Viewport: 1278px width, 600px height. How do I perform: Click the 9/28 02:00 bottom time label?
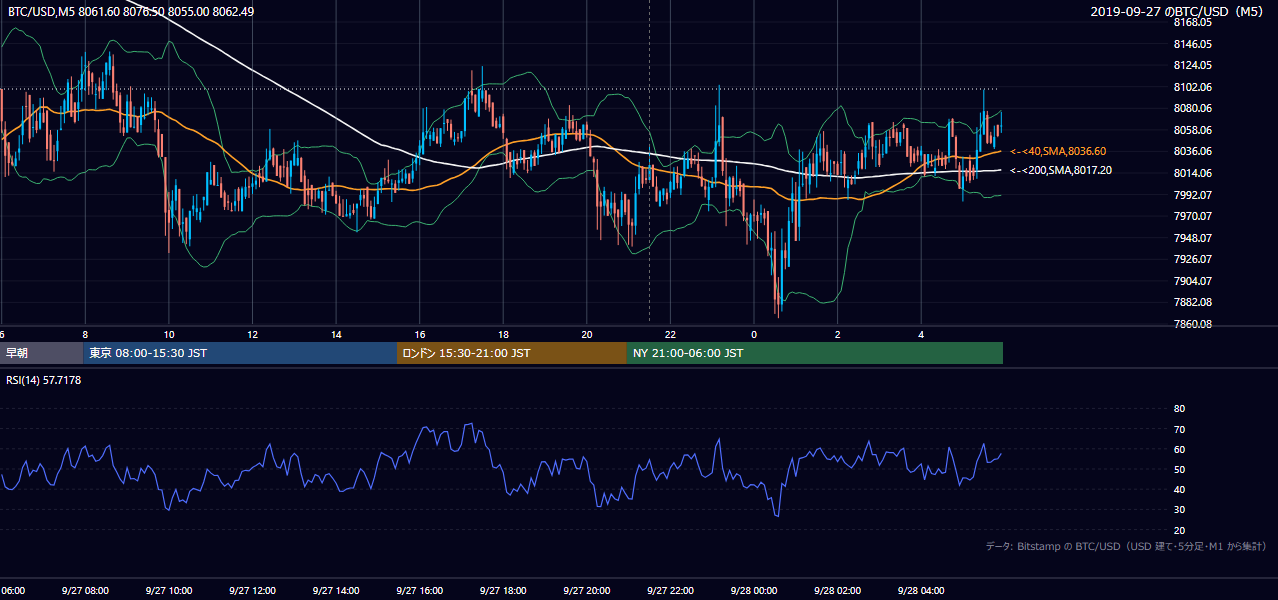[x=837, y=591]
